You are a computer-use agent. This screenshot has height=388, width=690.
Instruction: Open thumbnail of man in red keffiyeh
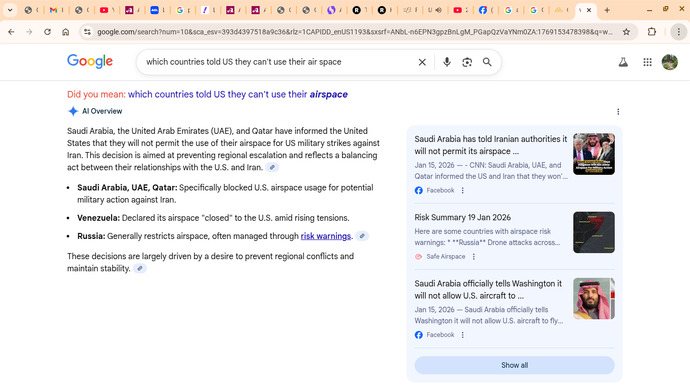(594, 298)
